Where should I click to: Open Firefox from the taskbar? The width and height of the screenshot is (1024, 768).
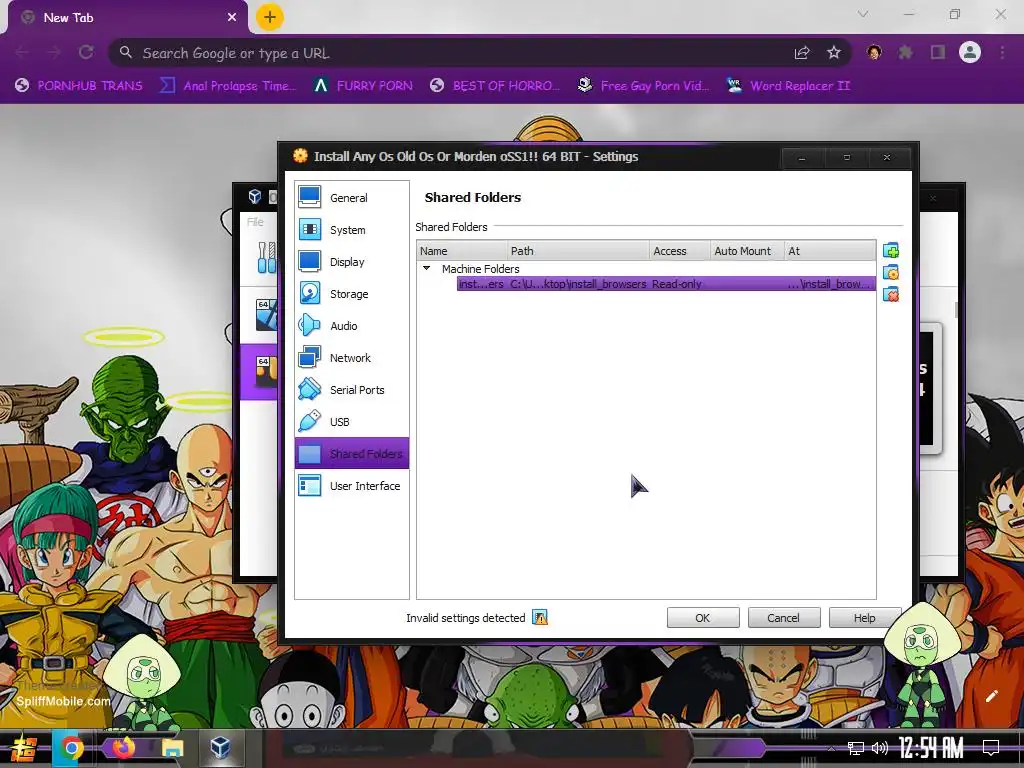(122, 747)
